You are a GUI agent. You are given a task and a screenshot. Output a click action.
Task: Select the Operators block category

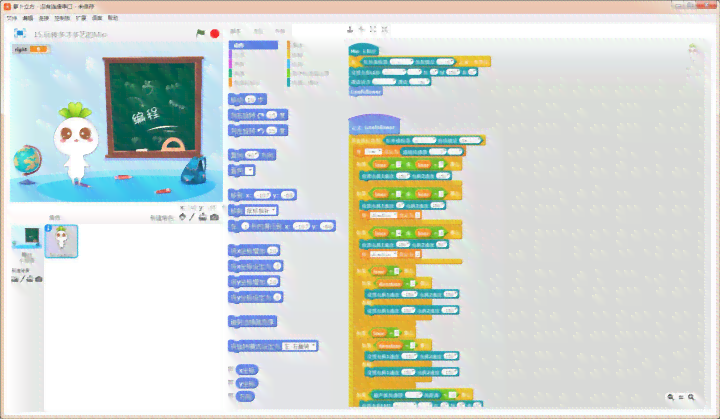pos(309,74)
